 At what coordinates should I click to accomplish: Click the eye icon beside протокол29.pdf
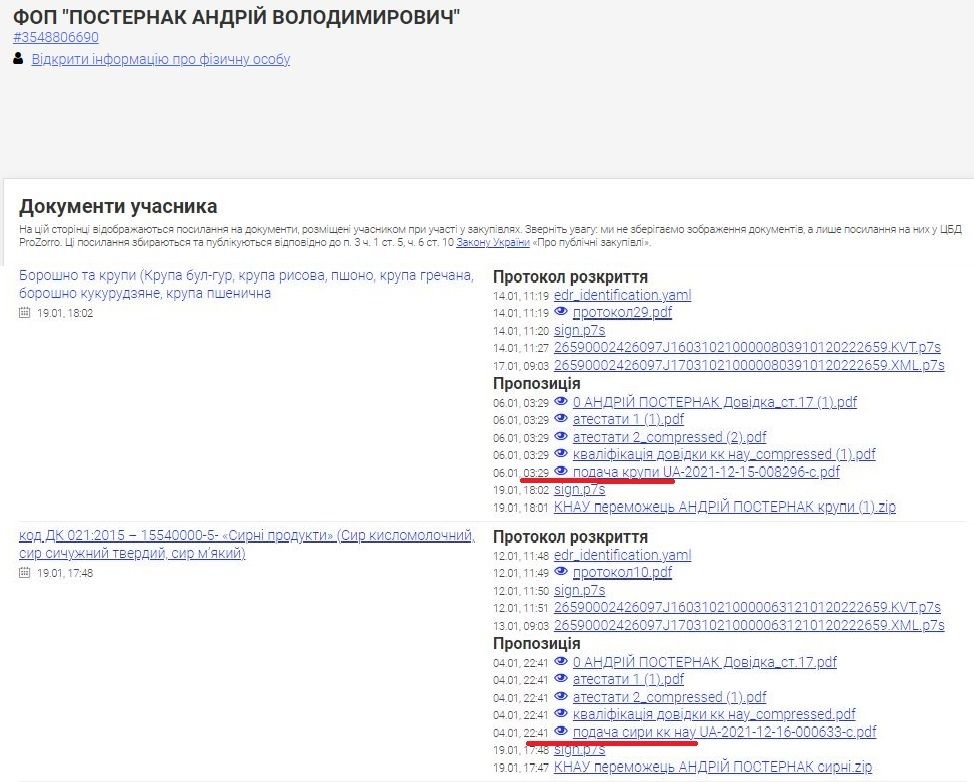[561, 313]
